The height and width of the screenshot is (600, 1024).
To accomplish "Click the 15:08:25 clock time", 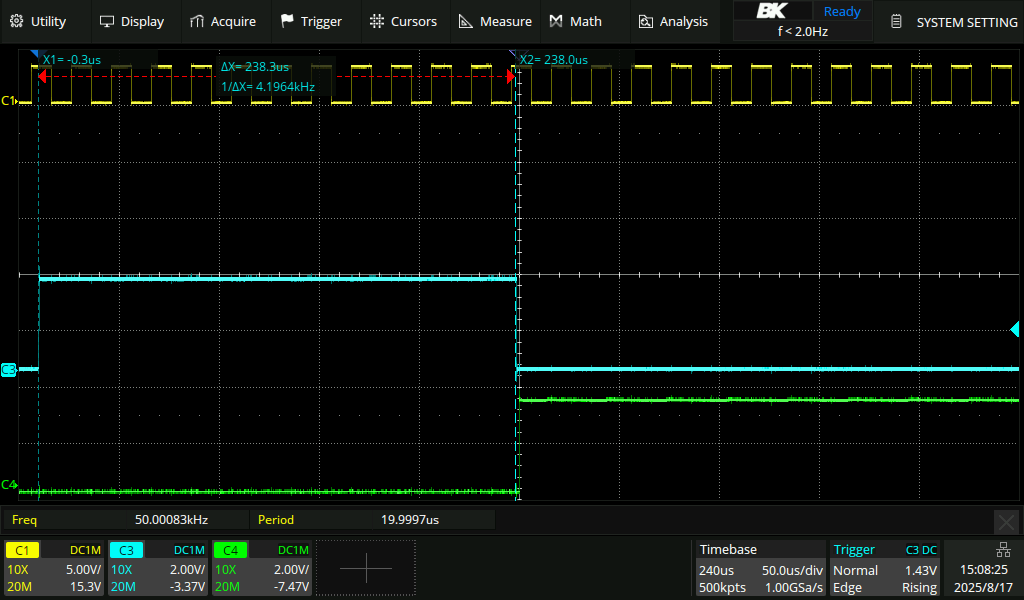I will [984, 569].
